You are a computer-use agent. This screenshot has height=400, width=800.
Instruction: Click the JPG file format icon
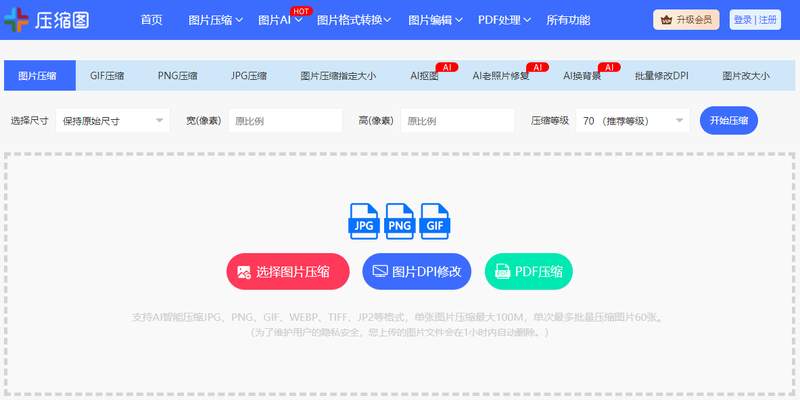click(x=363, y=220)
